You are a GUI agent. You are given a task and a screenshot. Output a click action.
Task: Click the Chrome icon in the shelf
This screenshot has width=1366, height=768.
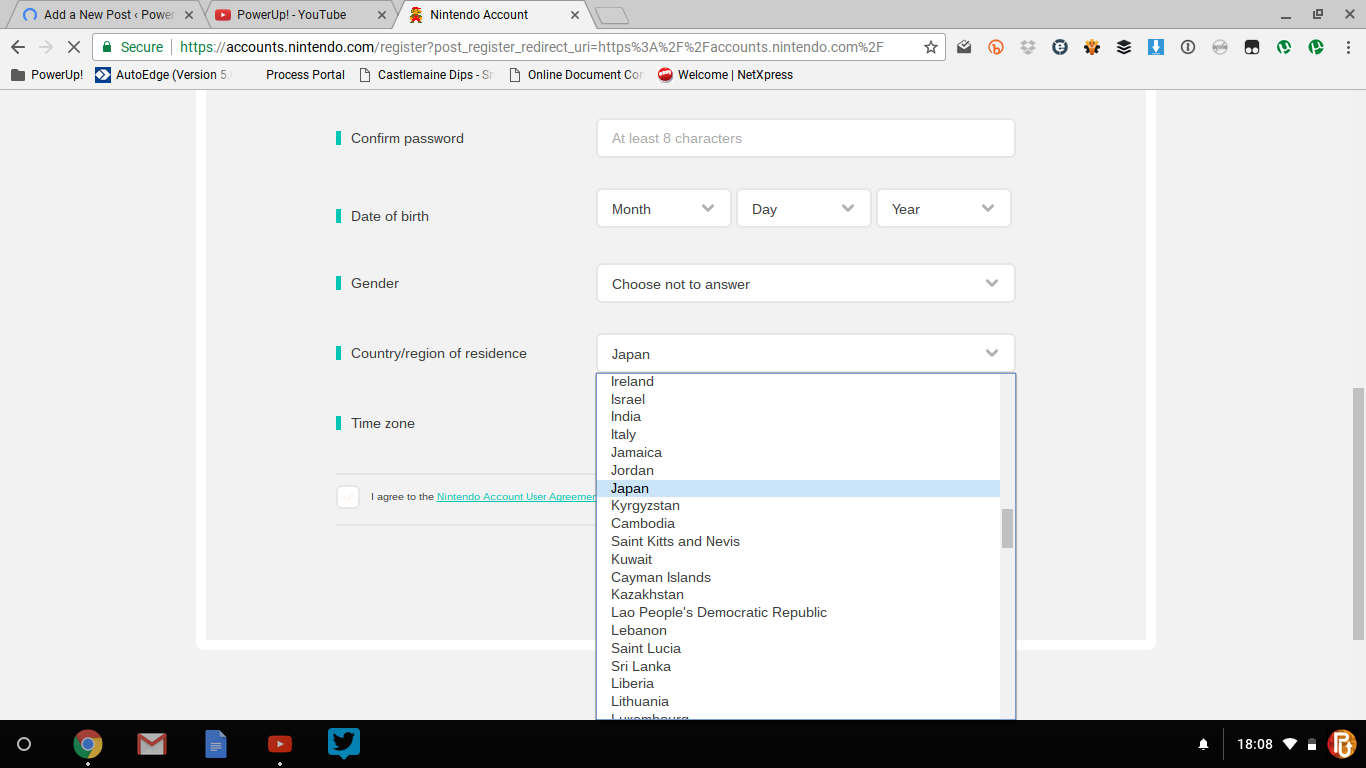coord(88,744)
